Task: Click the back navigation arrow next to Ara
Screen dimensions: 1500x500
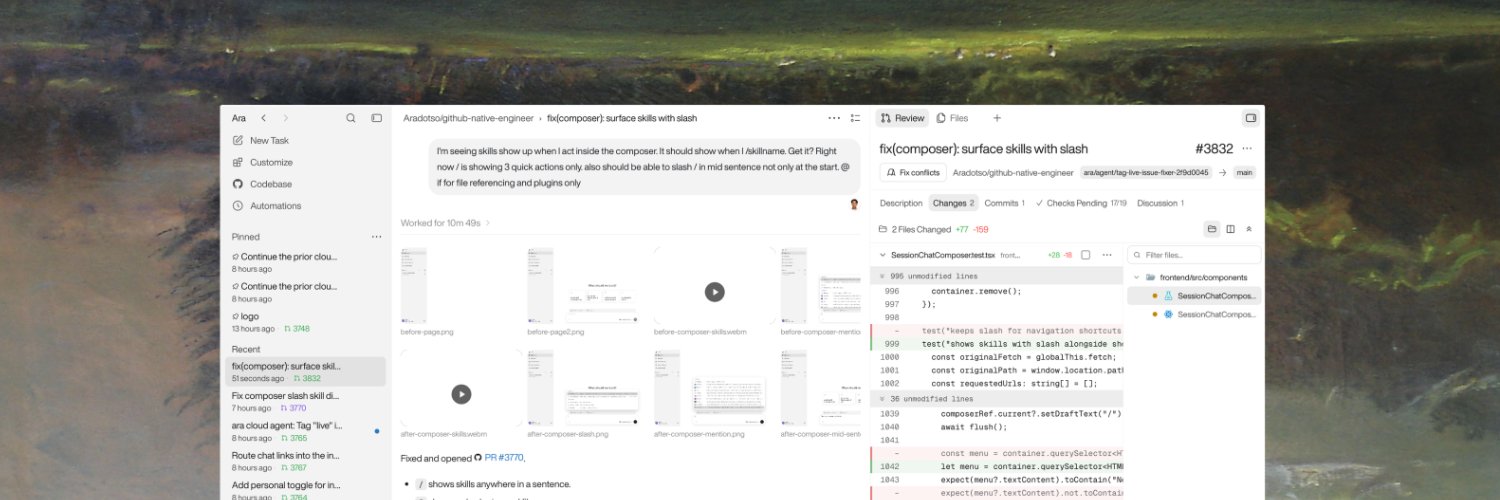Action: tap(263, 118)
